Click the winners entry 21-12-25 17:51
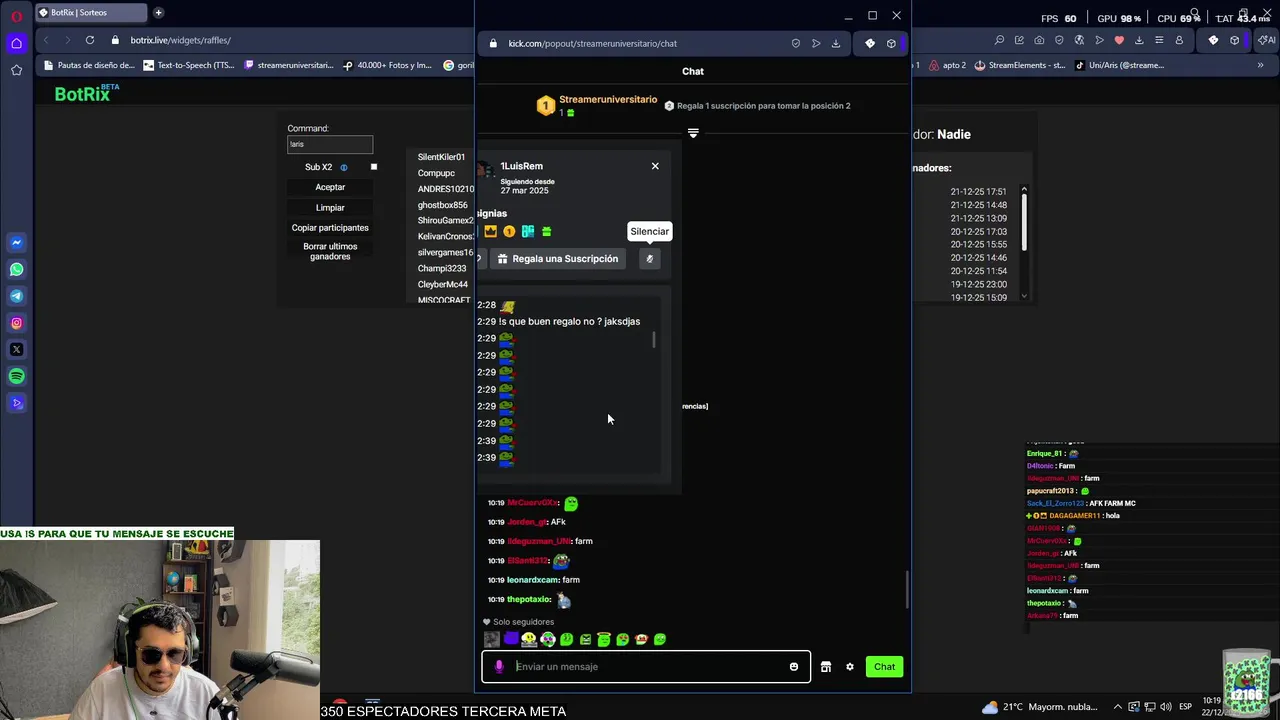Screen dimensions: 1280x720 978,191
